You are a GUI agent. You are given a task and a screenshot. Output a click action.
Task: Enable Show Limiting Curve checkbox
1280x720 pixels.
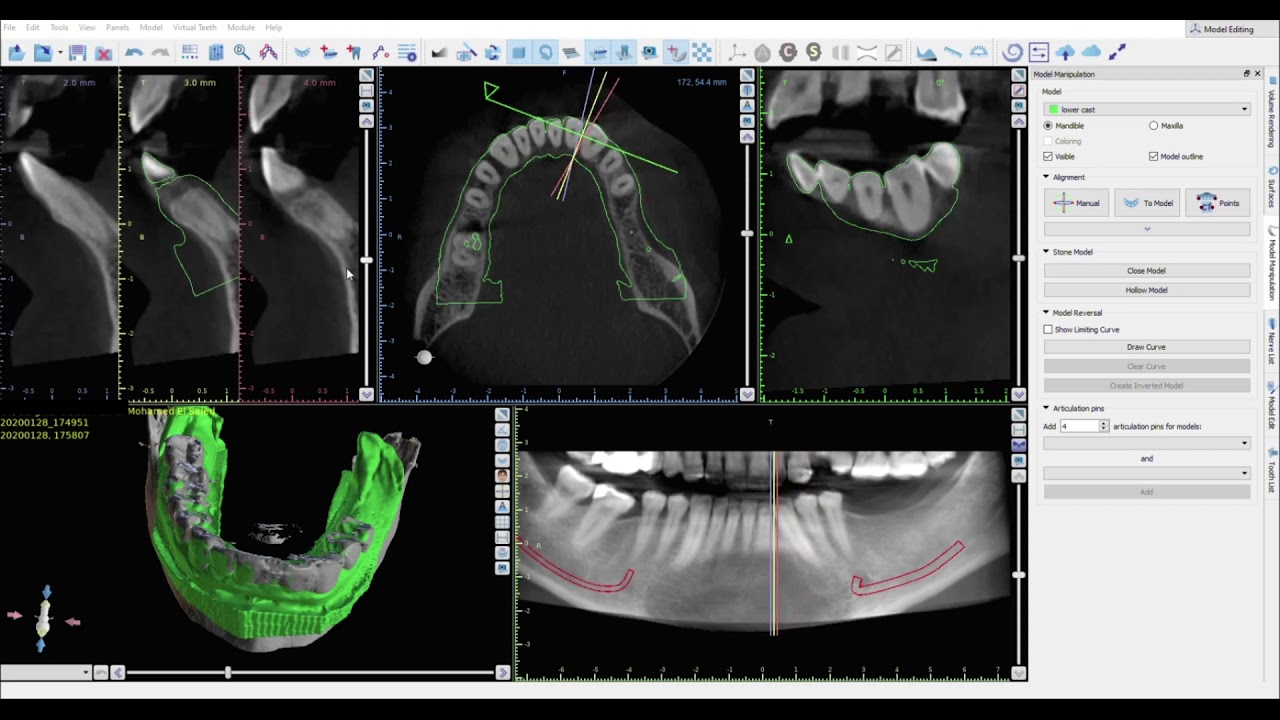coord(1048,329)
